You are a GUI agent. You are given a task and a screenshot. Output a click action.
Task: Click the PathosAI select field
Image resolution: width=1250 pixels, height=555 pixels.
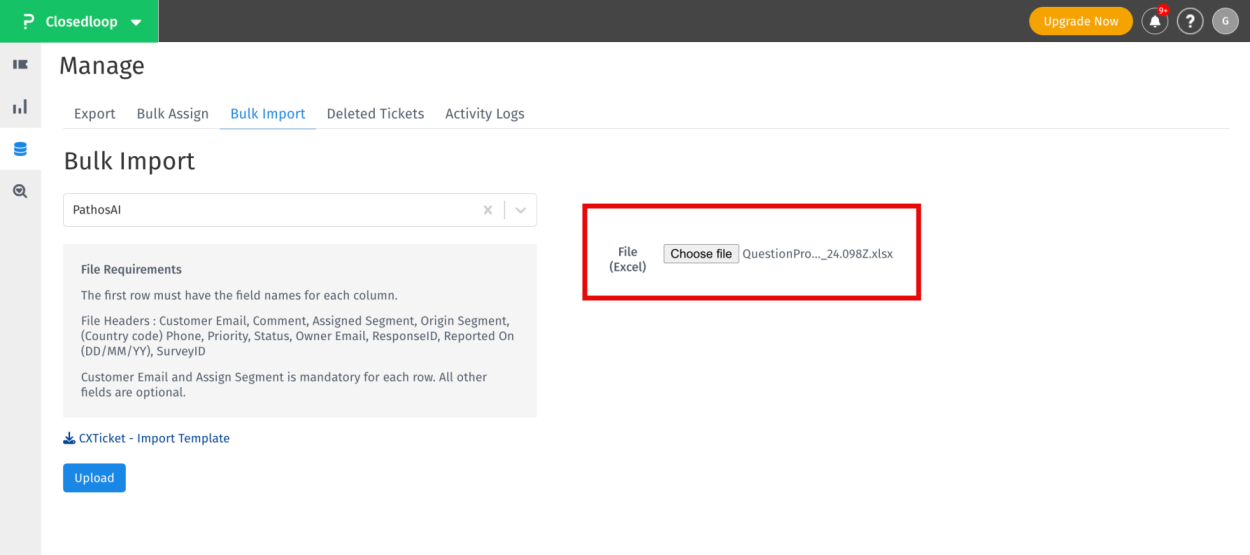pos(270,210)
